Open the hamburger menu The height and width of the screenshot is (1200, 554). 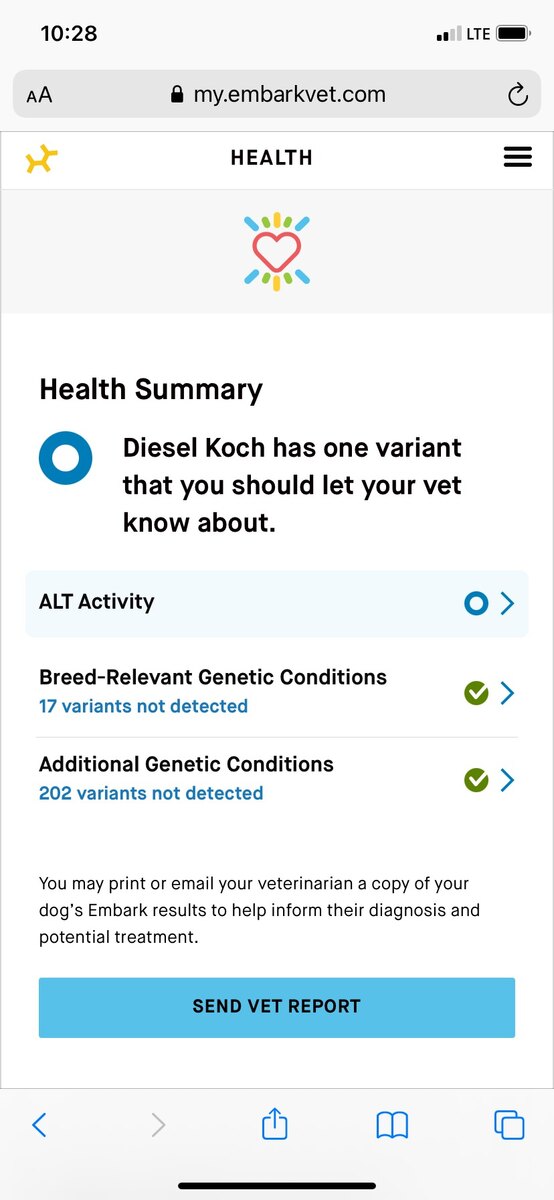coord(517,157)
